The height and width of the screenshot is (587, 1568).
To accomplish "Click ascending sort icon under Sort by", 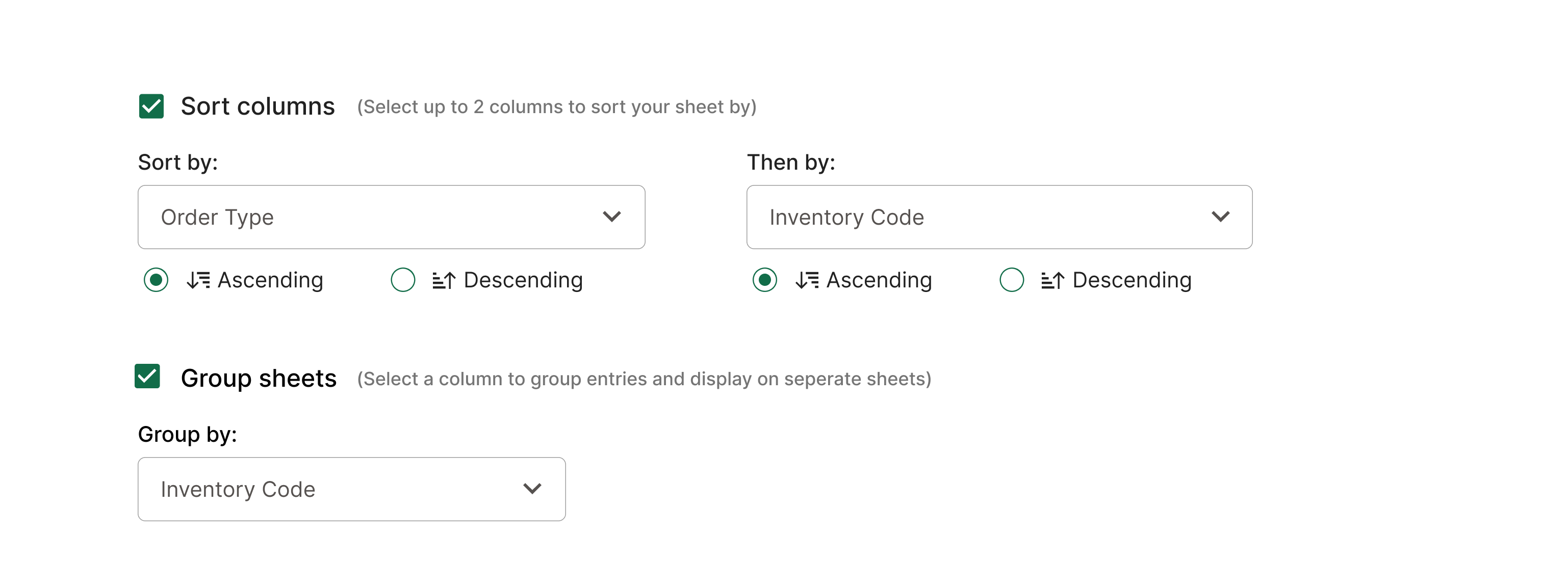I will (198, 280).
